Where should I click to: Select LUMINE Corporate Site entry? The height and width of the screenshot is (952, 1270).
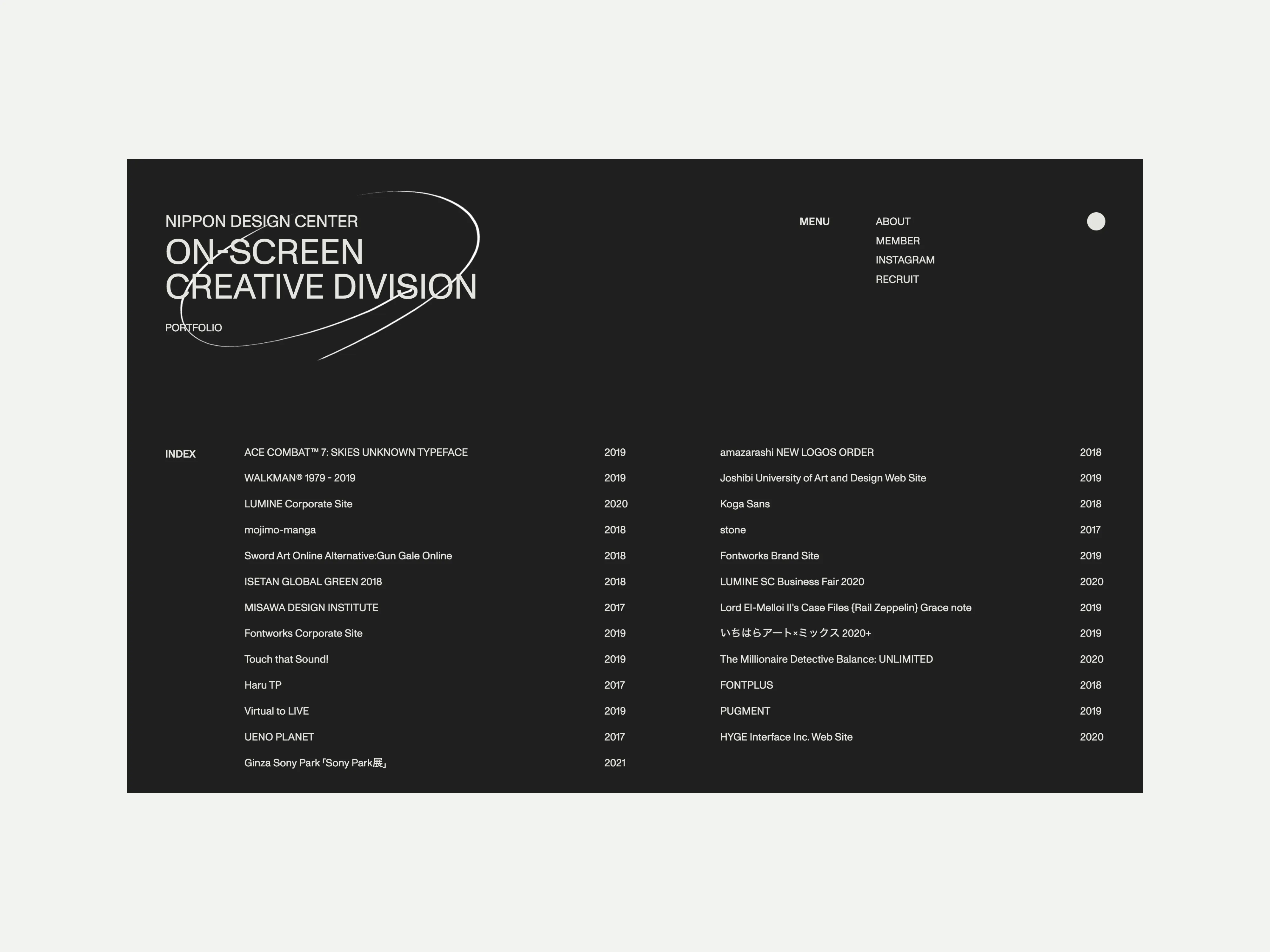click(298, 504)
